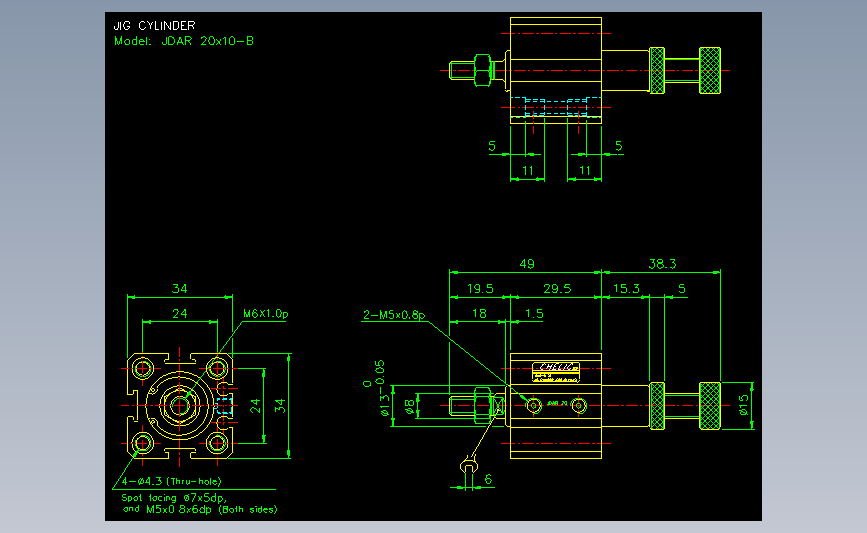Select the CHELIC label on cylinder body

[x=556, y=367]
